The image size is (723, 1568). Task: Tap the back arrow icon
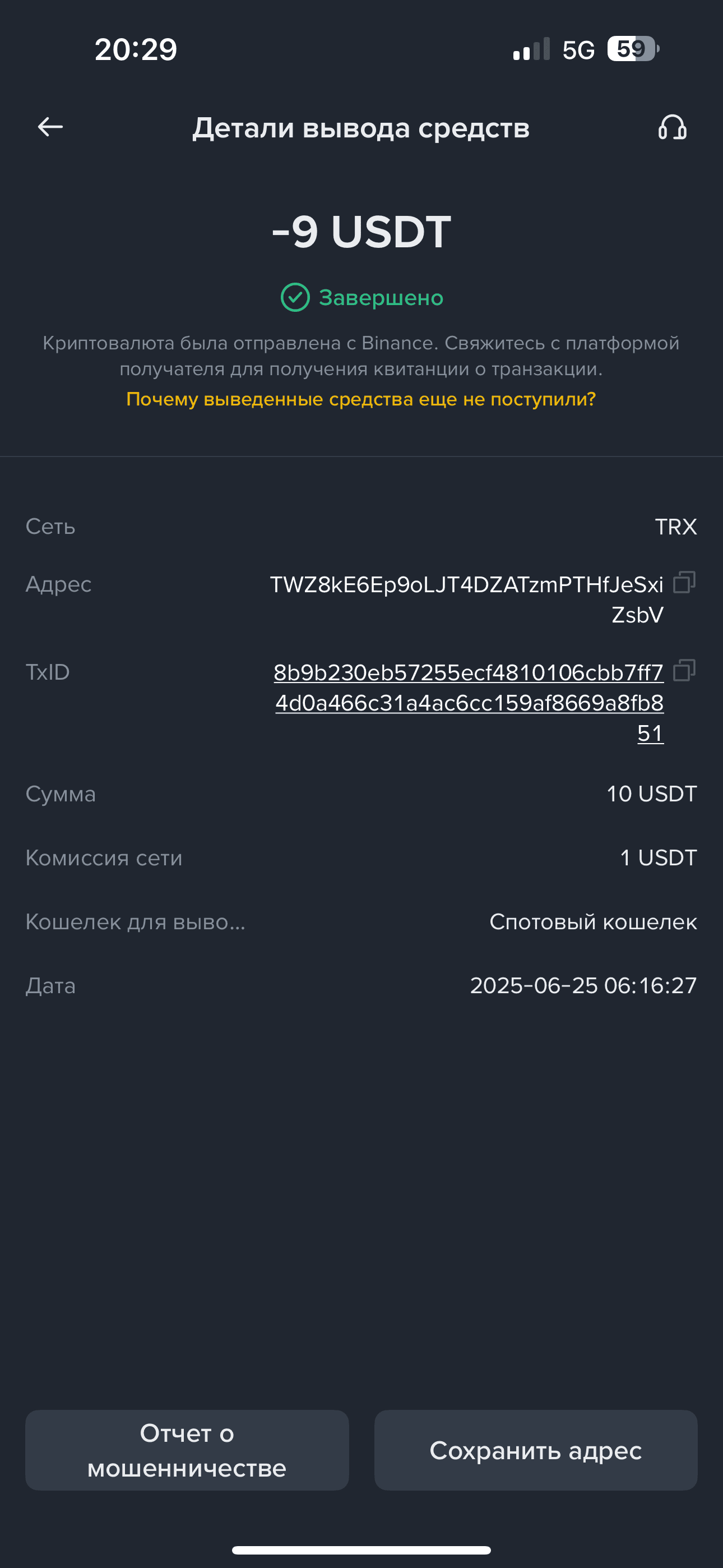pyautogui.click(x=50, y=127)
